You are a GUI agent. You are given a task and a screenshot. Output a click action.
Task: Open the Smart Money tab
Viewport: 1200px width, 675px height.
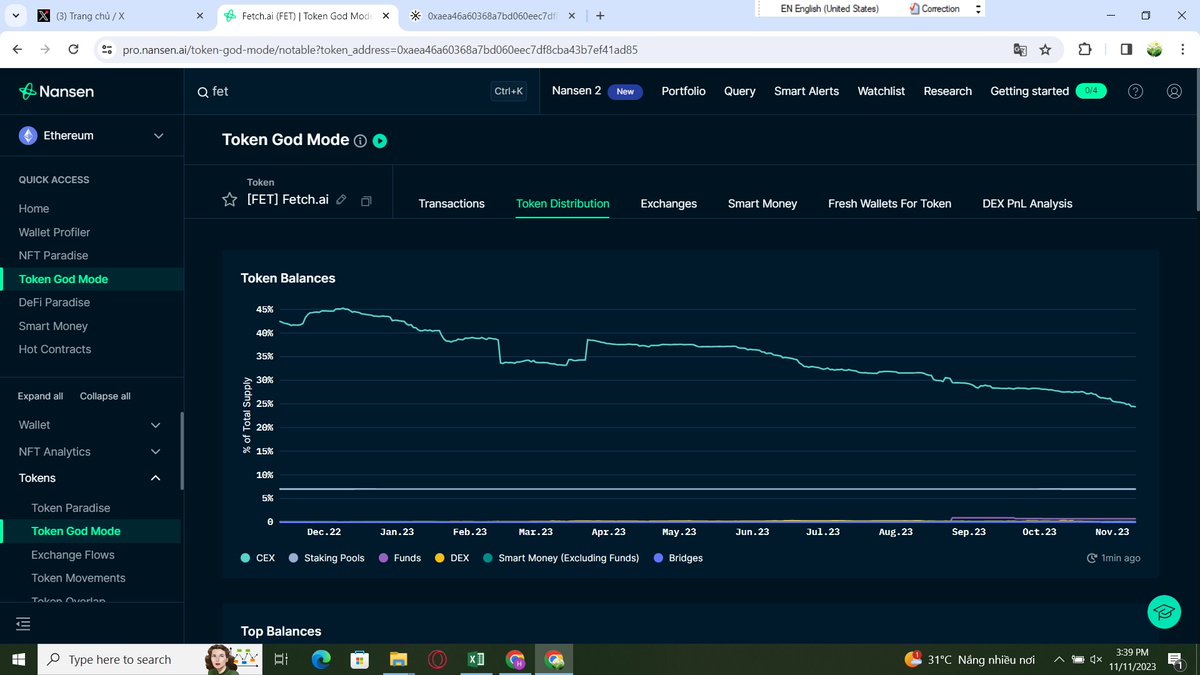[762, 203]
